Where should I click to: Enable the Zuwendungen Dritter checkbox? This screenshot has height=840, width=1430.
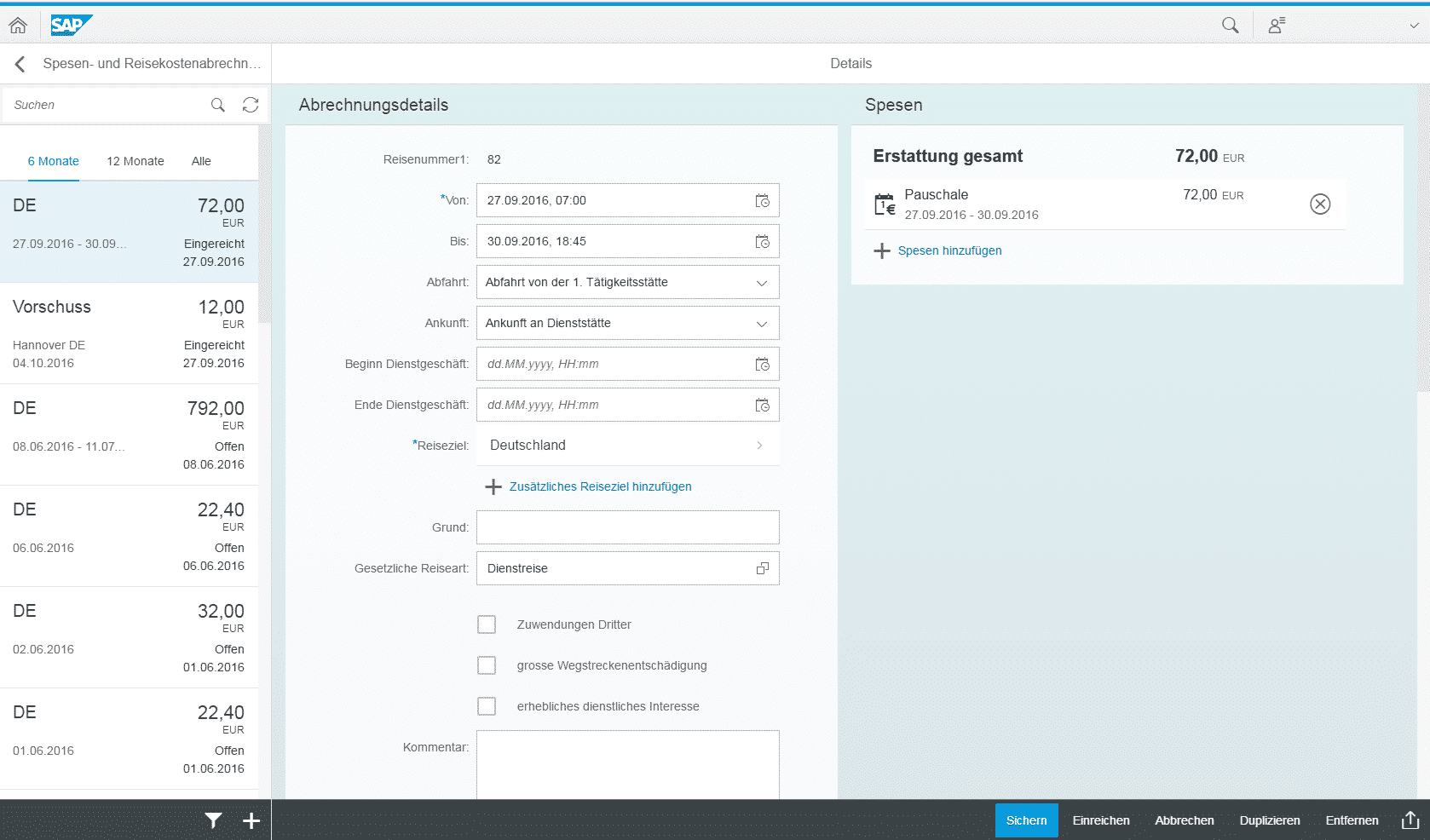[487, 624]
